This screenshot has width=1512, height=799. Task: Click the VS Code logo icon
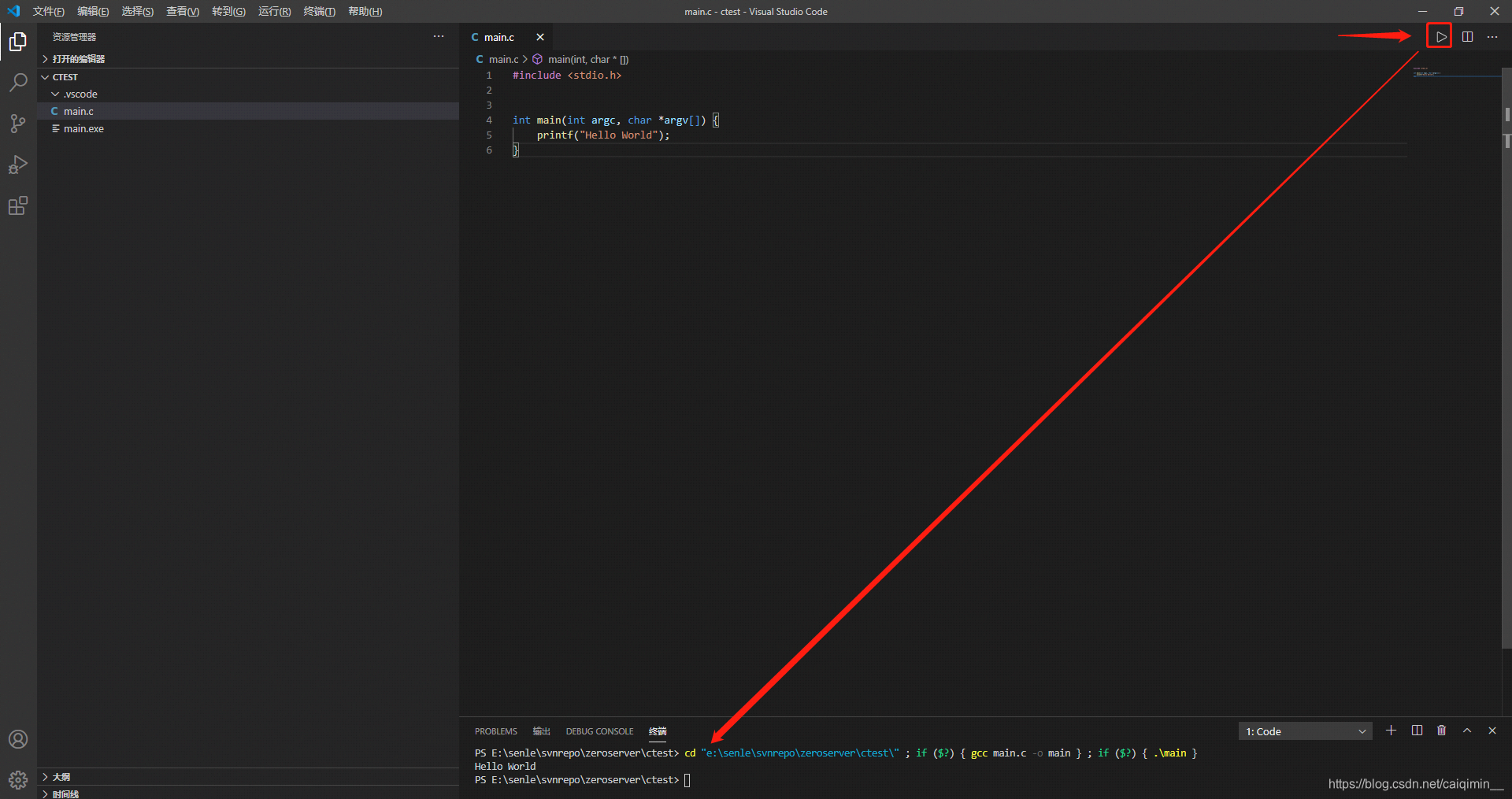[13, 11]
